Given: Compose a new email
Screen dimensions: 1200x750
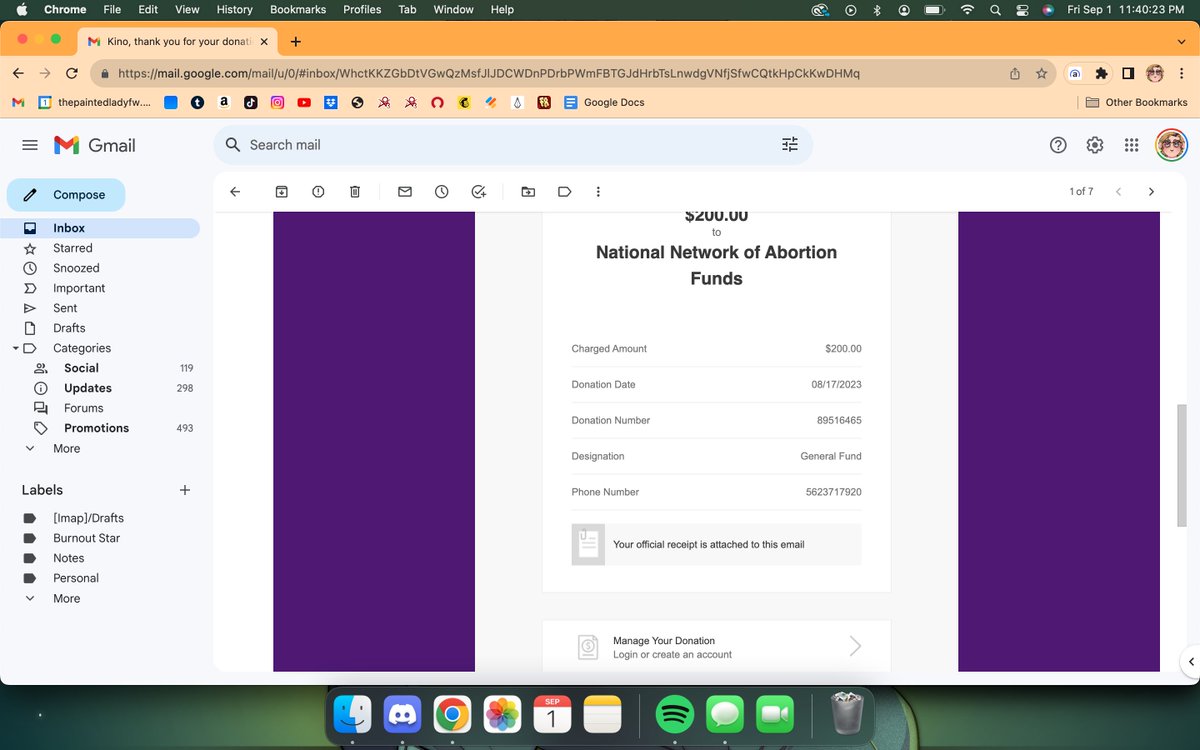Looking at the screenshot, I should point(66,195).
